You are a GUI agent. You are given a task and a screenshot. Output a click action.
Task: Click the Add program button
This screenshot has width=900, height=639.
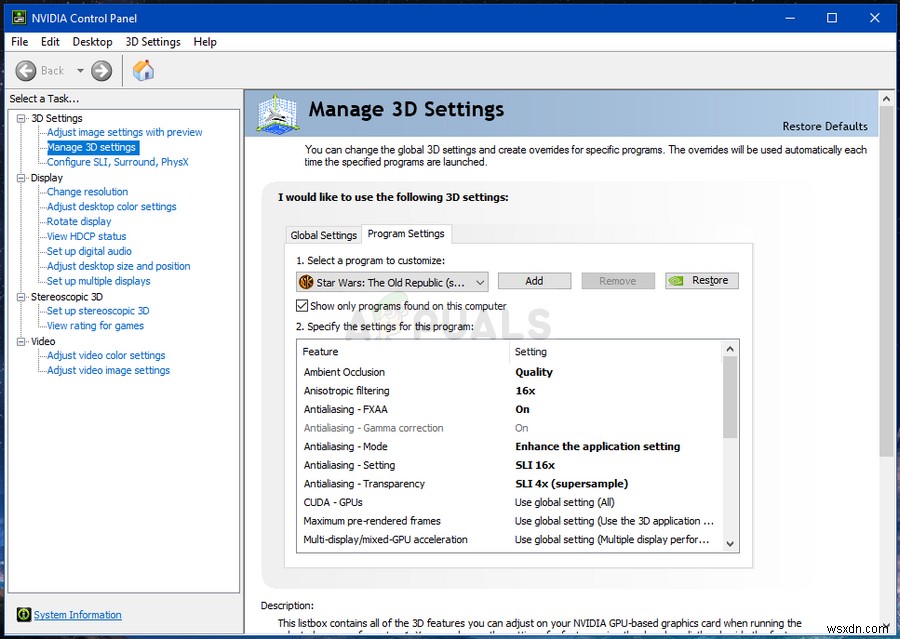pyautogui.click(x=534, y=280)
